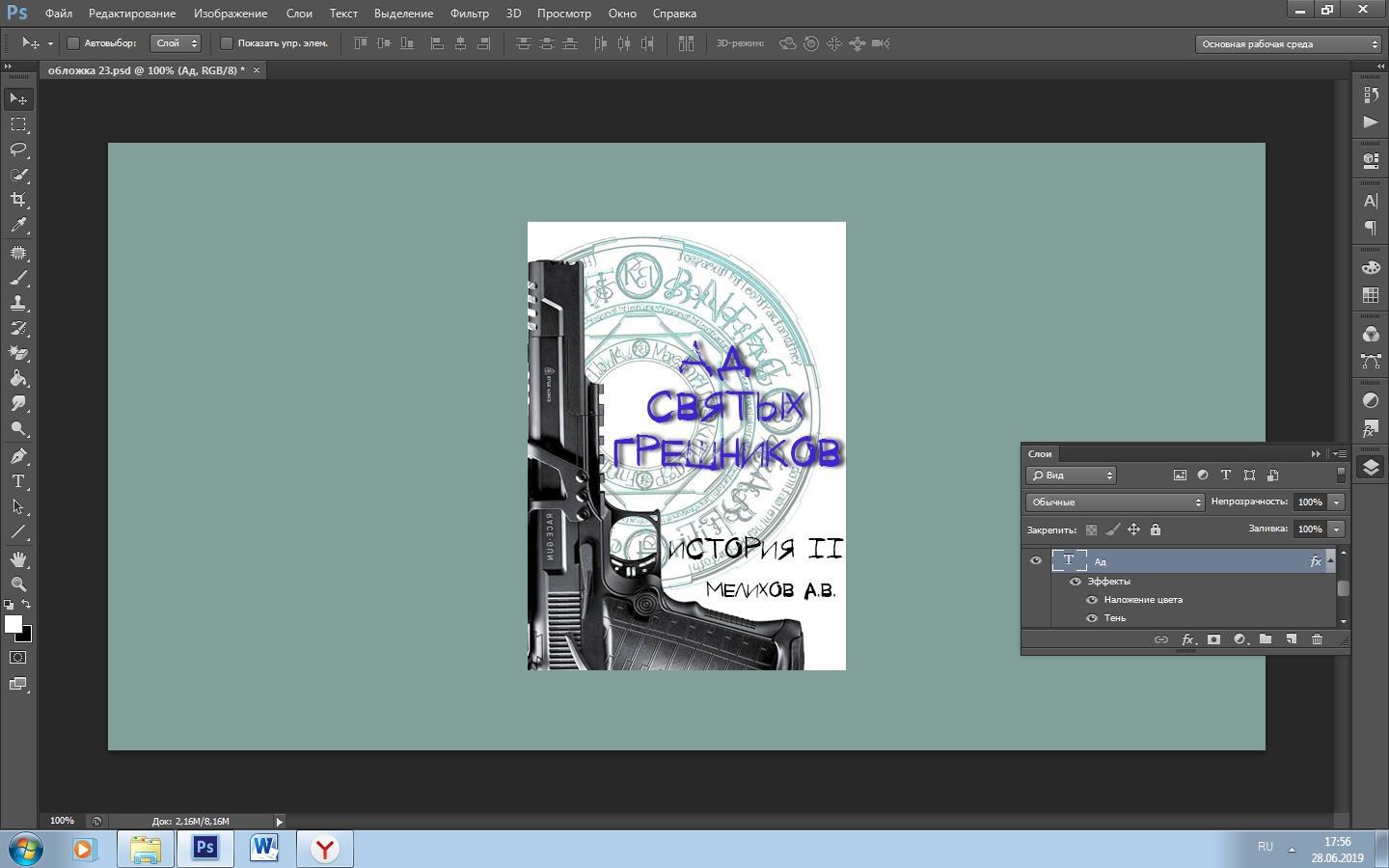Select the Horizontal Type tool
Viewport: 1389px width, 868px height.
18,481
